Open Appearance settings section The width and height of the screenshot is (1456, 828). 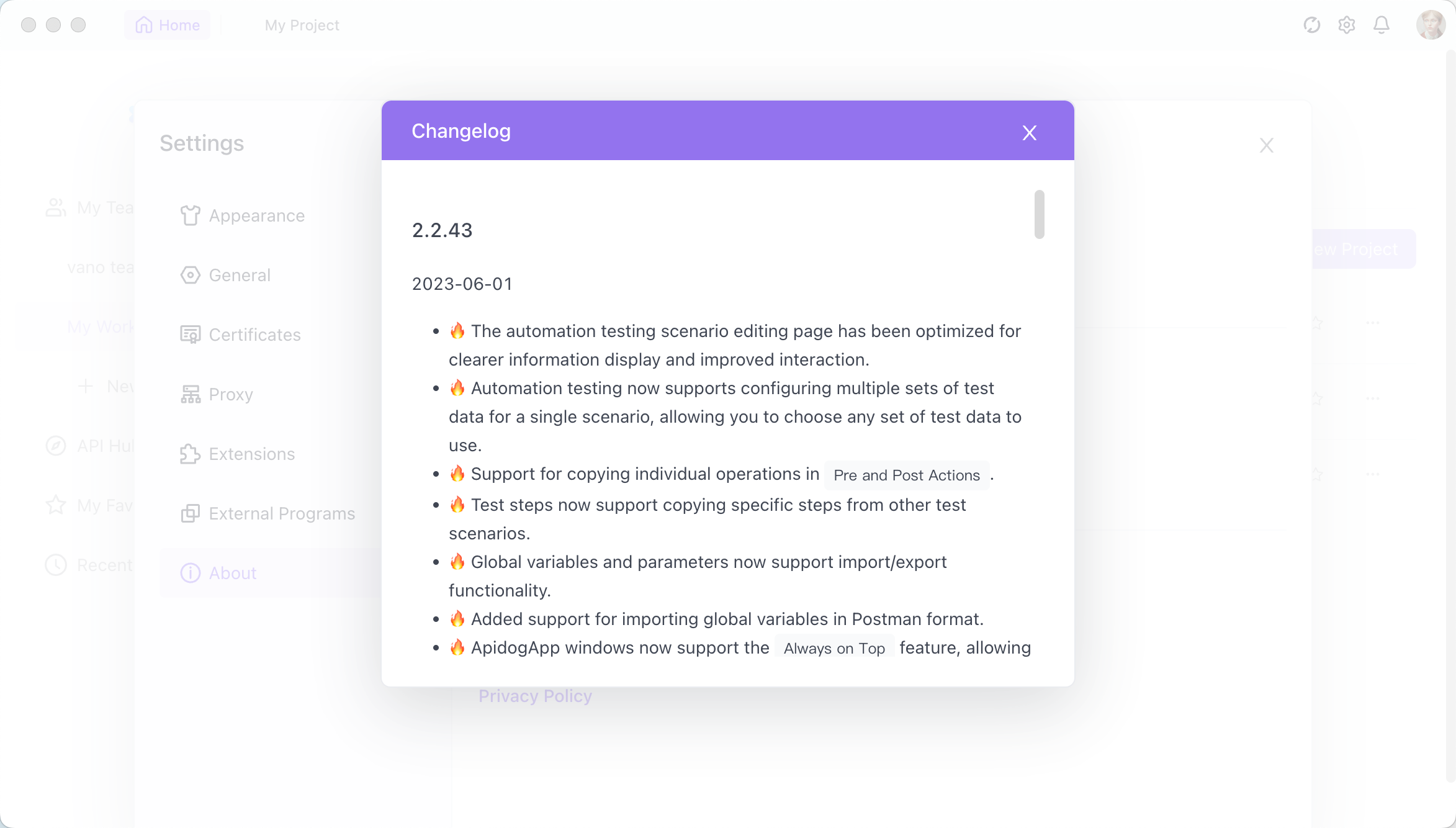pos(257,215)
